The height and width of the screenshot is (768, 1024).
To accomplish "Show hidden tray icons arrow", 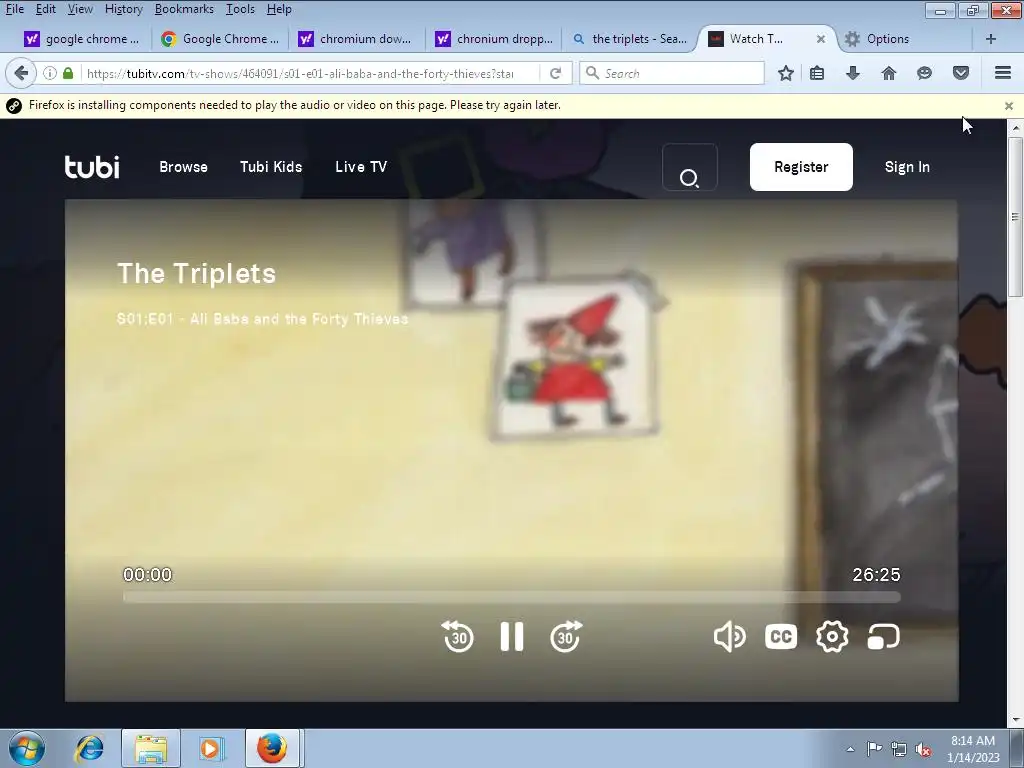I will [x=850, y=749].
